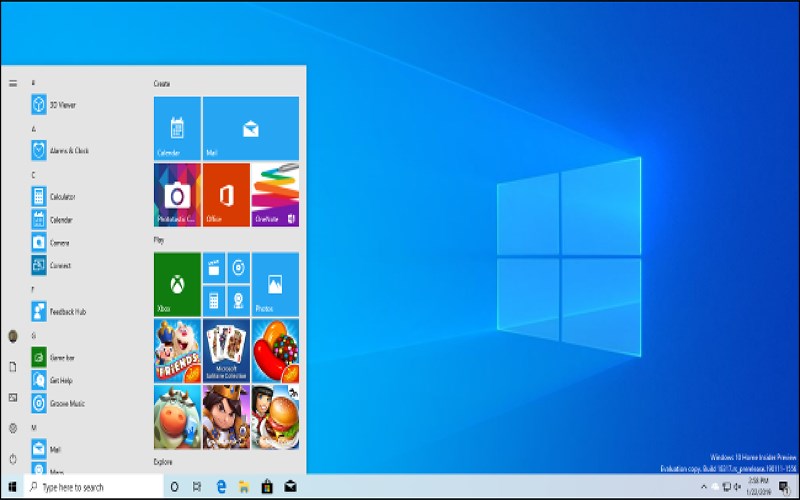The image size is (800, 500).
Task: Expand the Start menu hamburger button
Action: coord(13,83)
